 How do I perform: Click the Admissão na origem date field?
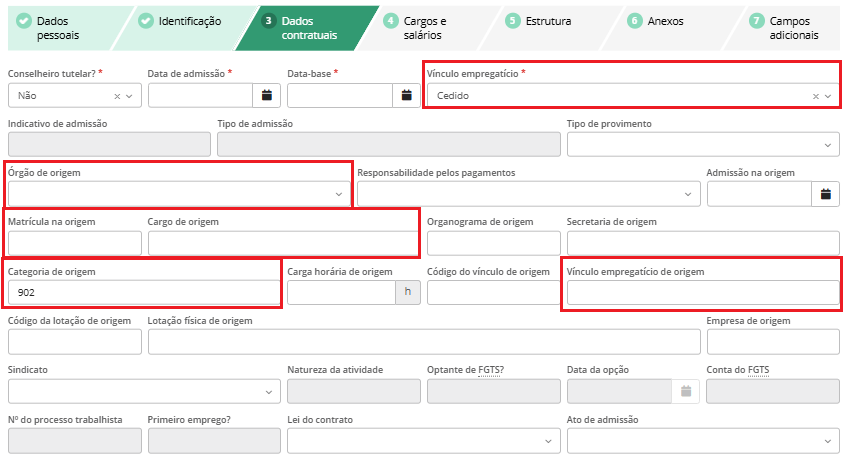point(759,194)
